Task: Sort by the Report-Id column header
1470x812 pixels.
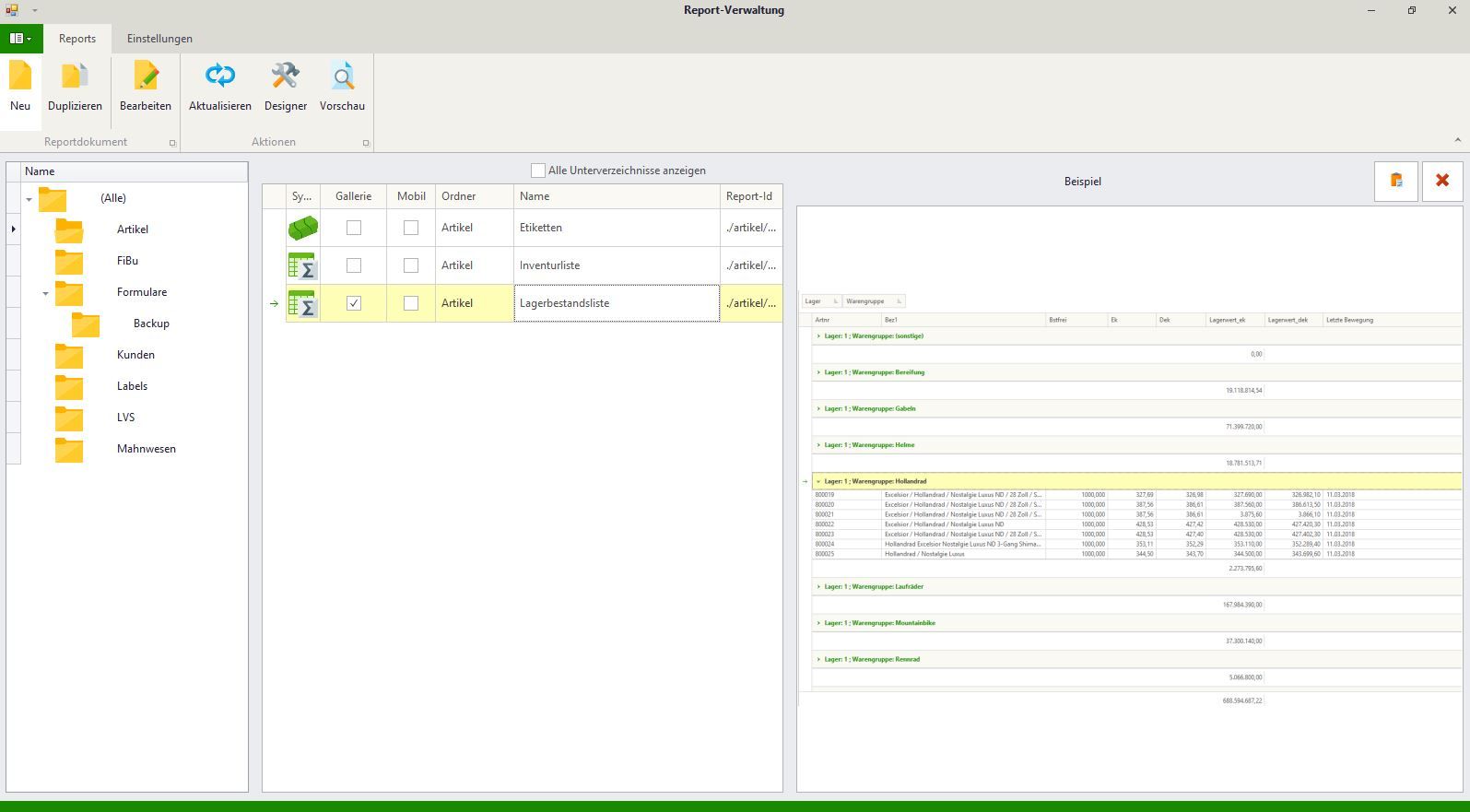Action: tap(749, 196)
